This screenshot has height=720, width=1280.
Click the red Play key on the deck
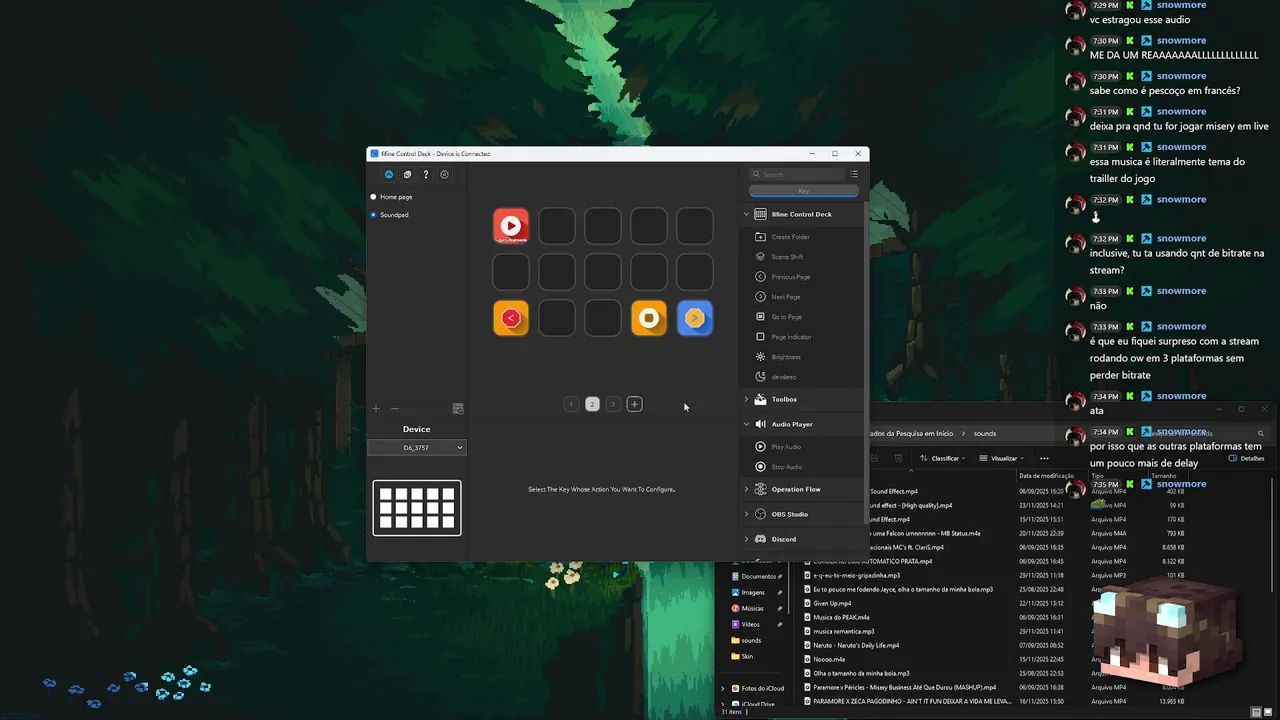(x=511, y=226)
